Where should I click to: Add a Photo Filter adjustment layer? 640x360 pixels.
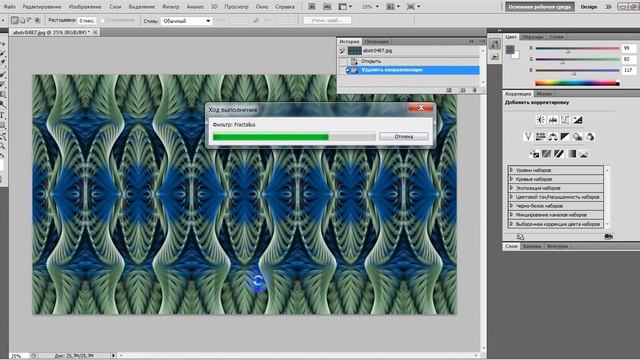pyautogui.click(x=577, y=137)
